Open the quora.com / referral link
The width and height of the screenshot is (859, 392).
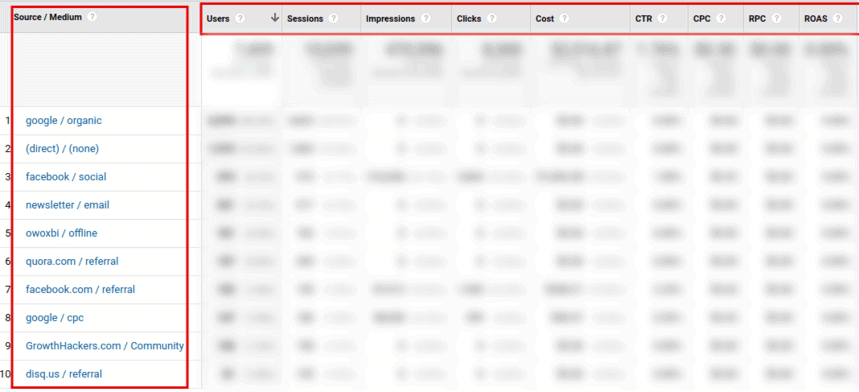pyautogui.click(x=72, y=261)
